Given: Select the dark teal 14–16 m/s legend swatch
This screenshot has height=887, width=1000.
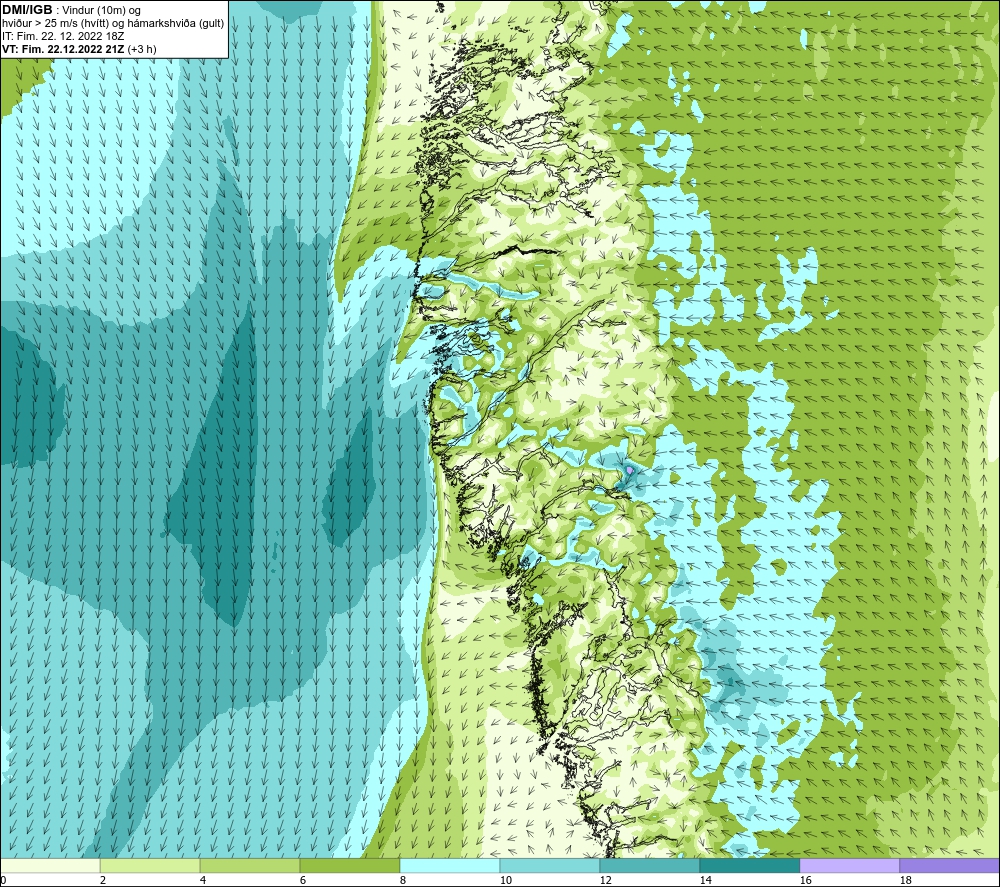Looking at the screenshot, I should pyautogui.click(x=749, y=865).
